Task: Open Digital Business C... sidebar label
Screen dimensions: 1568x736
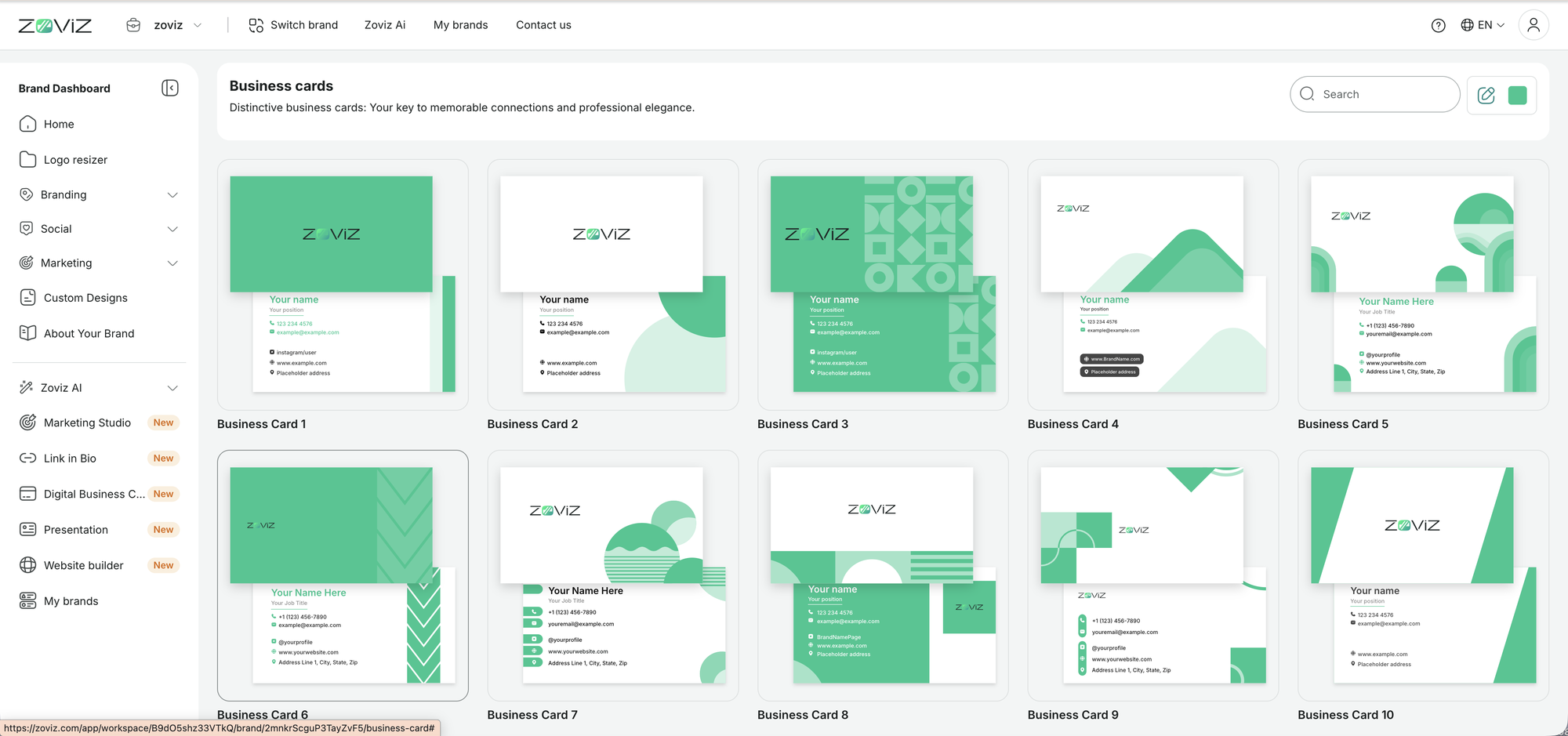Action: point(94,494)
